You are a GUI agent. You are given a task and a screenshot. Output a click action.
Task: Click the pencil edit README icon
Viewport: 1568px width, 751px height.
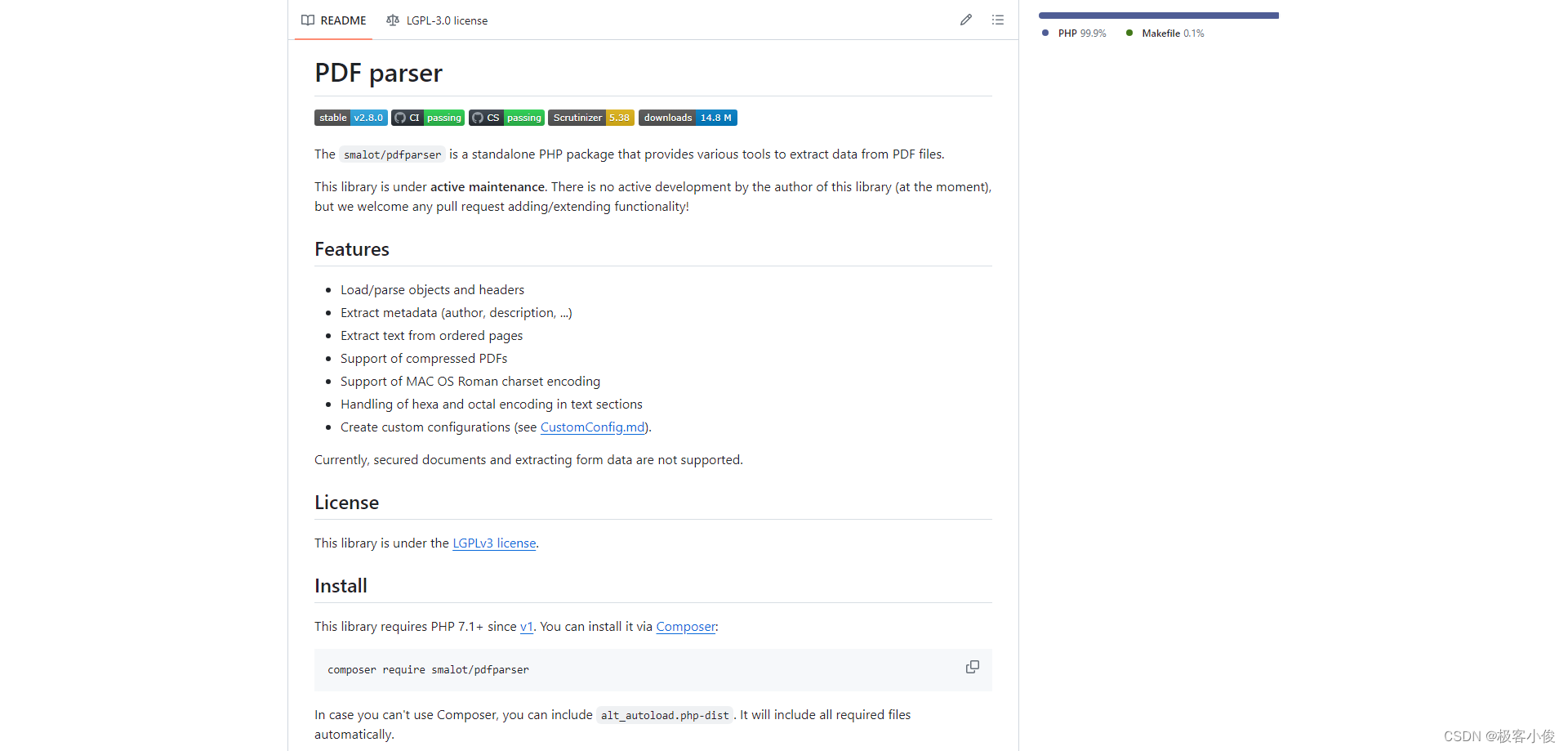pyautogui.click(x=966, y=20)
